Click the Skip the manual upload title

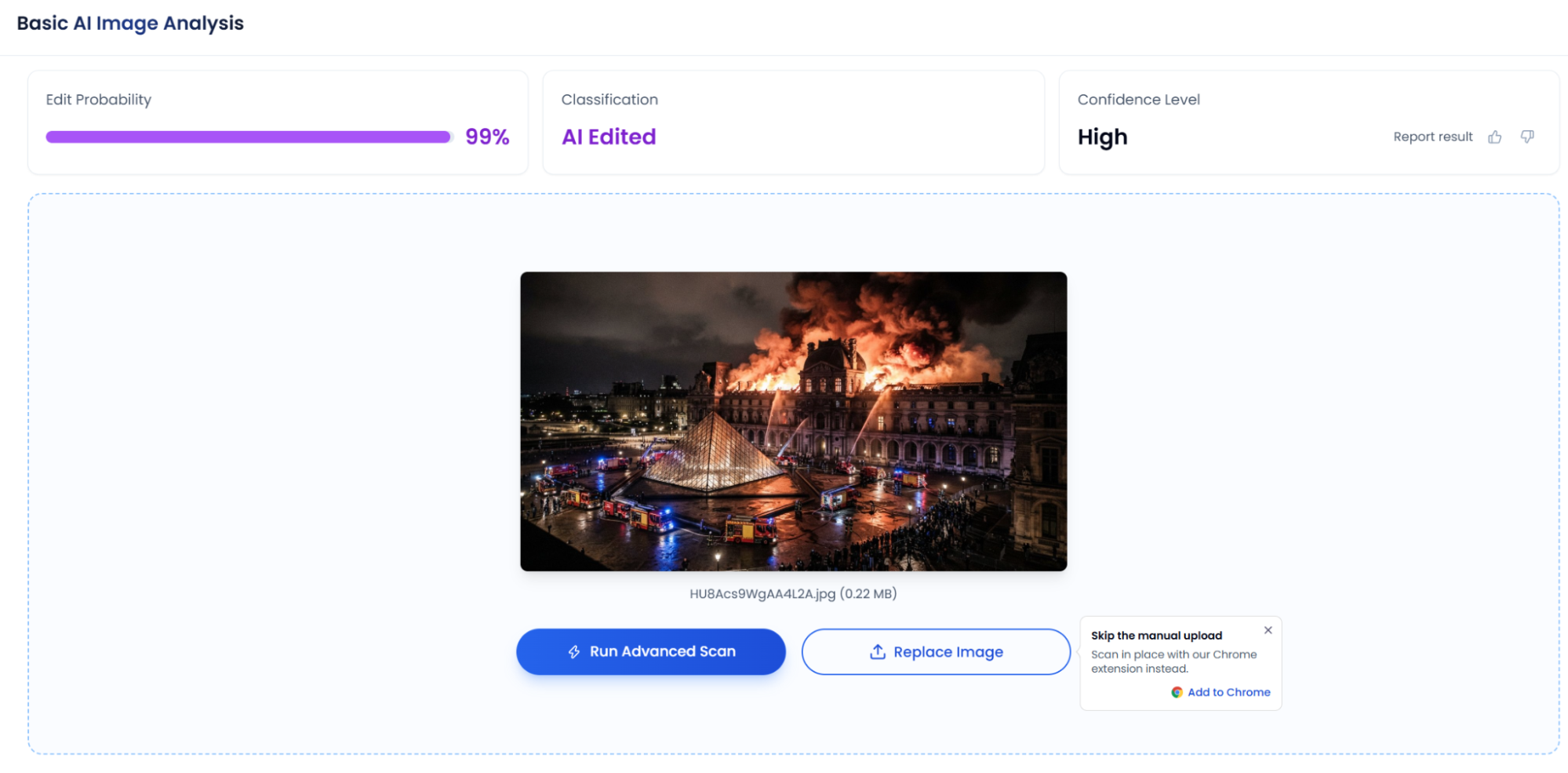click(1156, 636)
